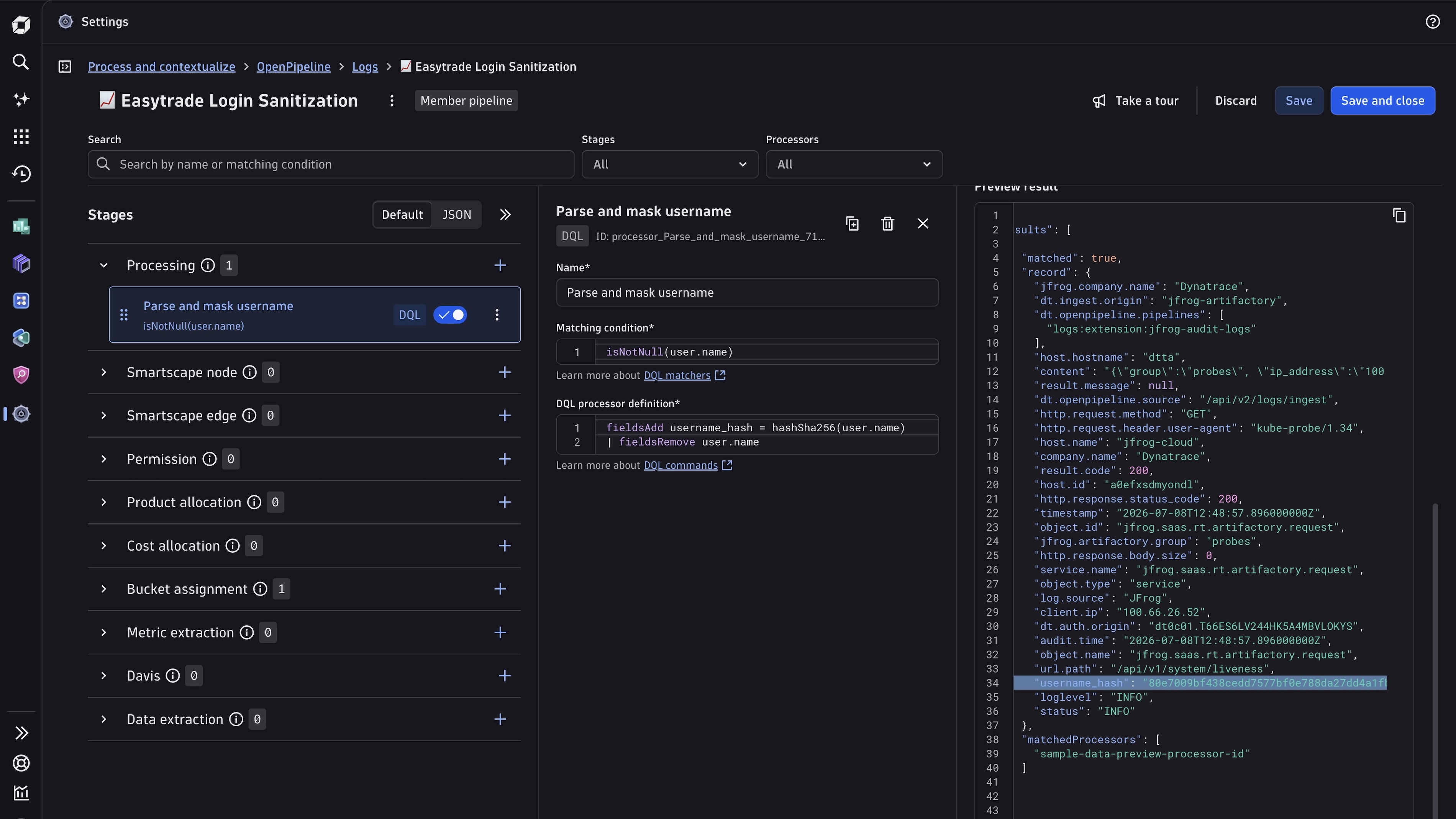Viewport: 1456px width, 819px height.
Task: Open the Dynatrace home logo
Action: pyautogui.click(x=21, y=25)
